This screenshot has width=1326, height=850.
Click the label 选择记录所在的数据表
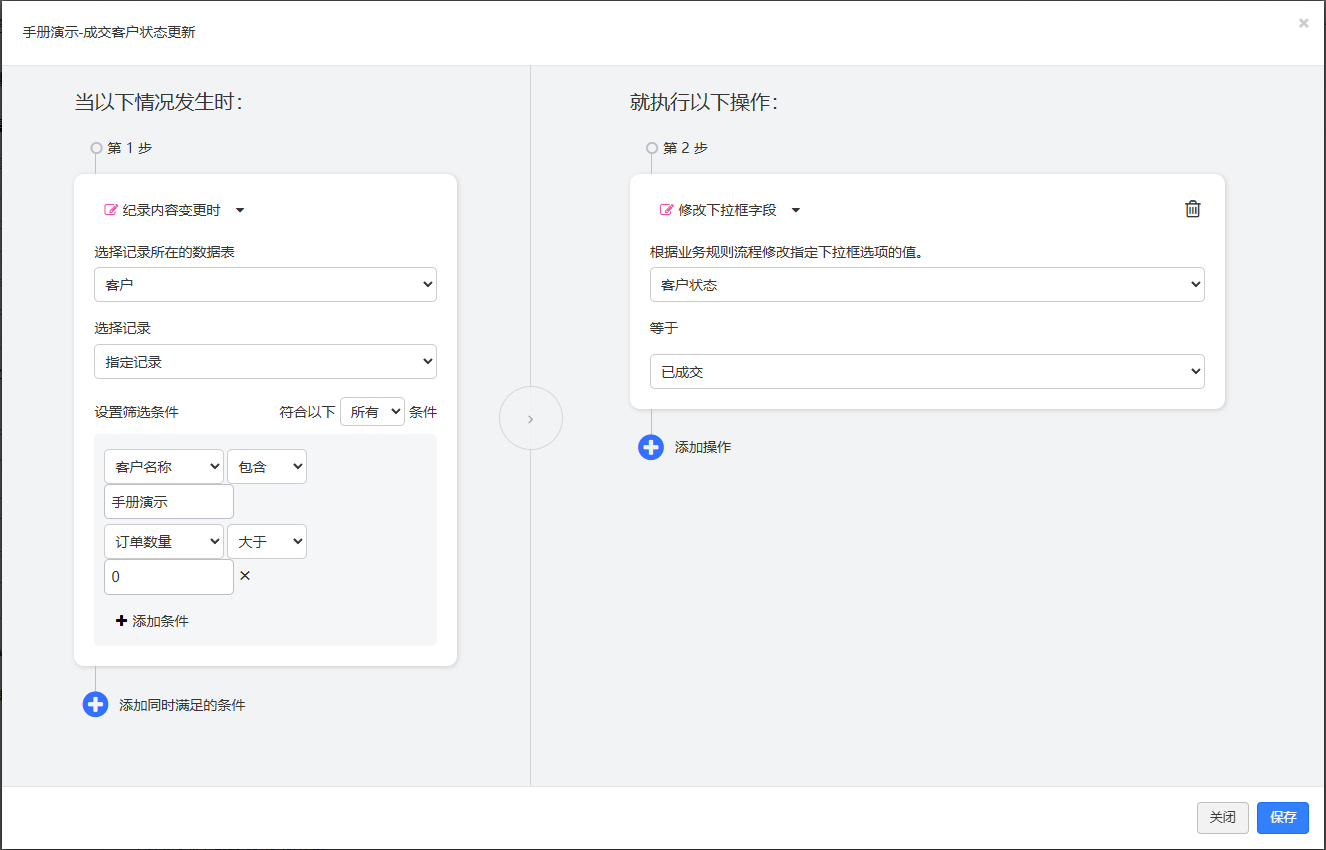pos(165,252)
